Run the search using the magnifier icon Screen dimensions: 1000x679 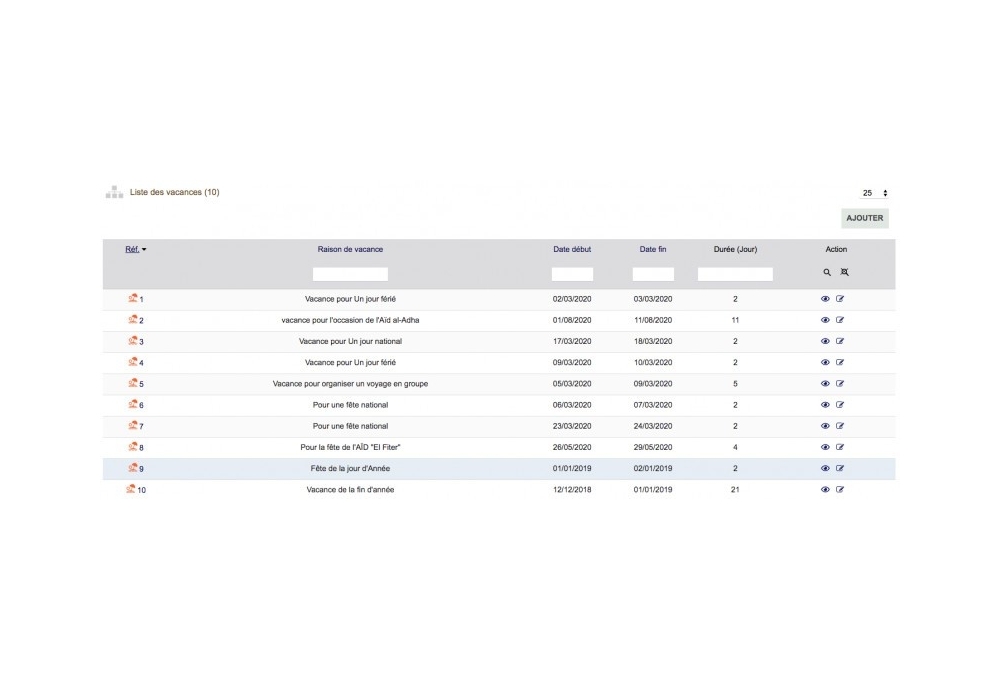826,272
